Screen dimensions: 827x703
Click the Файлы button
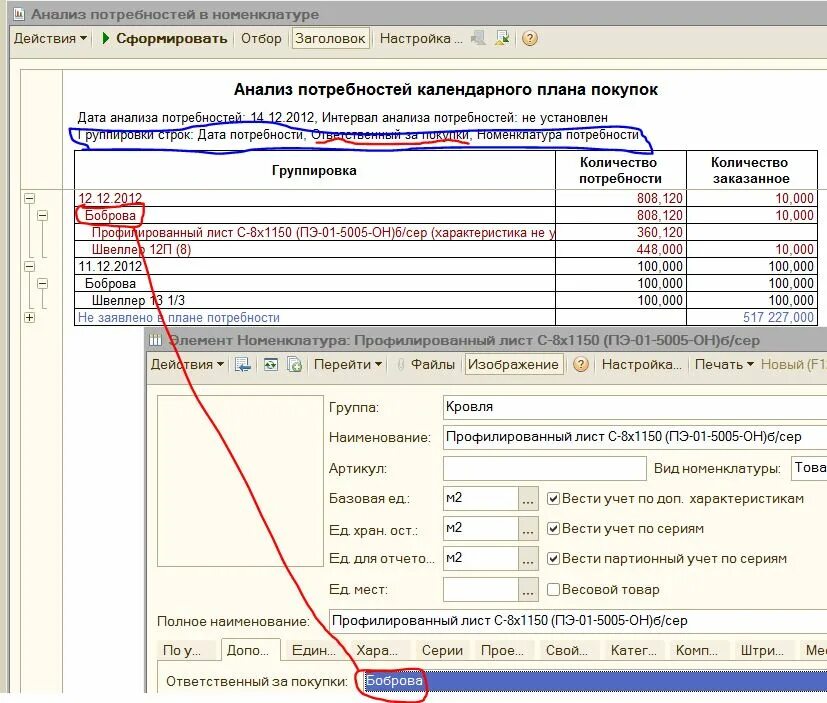coord(432,364)
